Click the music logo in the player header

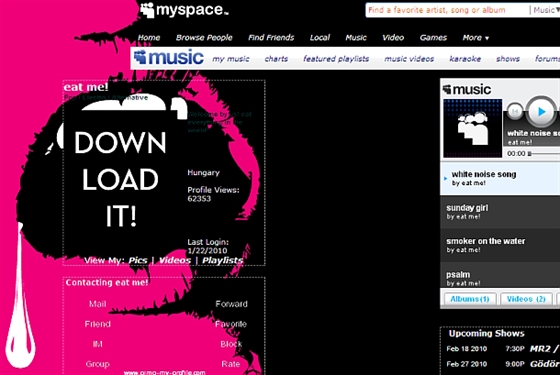pos(467,89)
